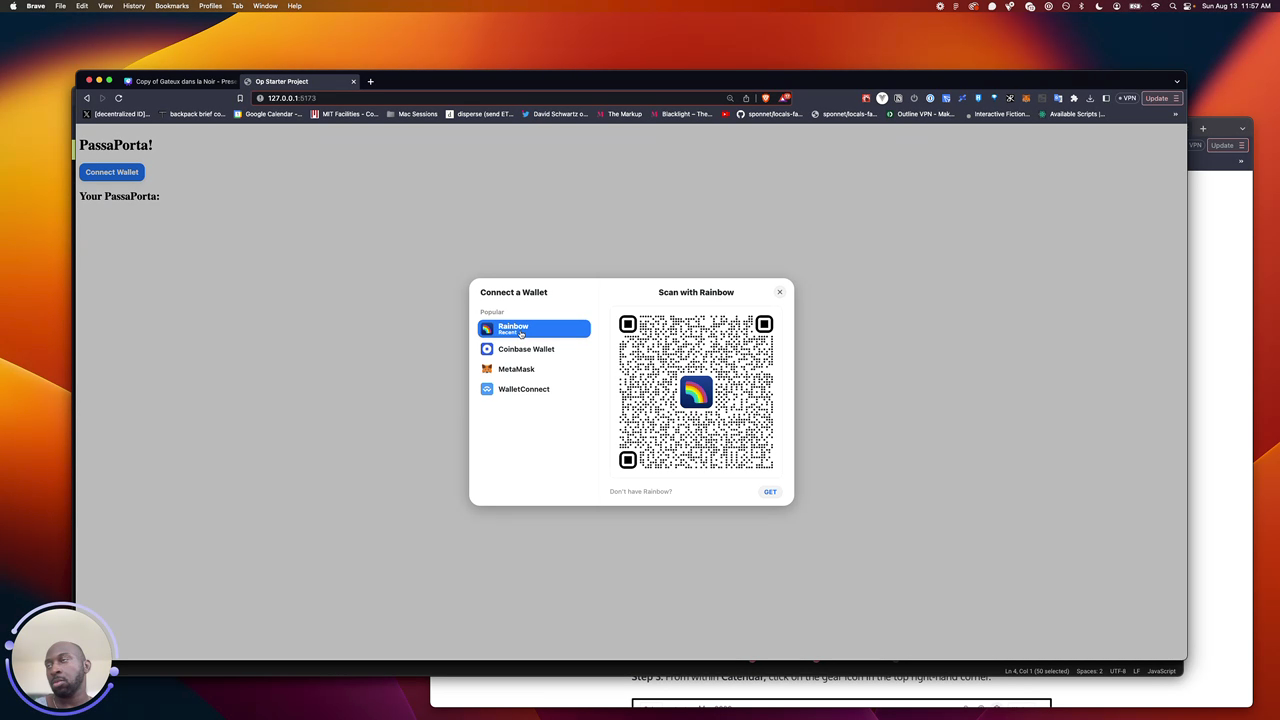The image size is (1280, 720).
Task: Open new tab in background browser window
Action: [x=1203, y=129]
